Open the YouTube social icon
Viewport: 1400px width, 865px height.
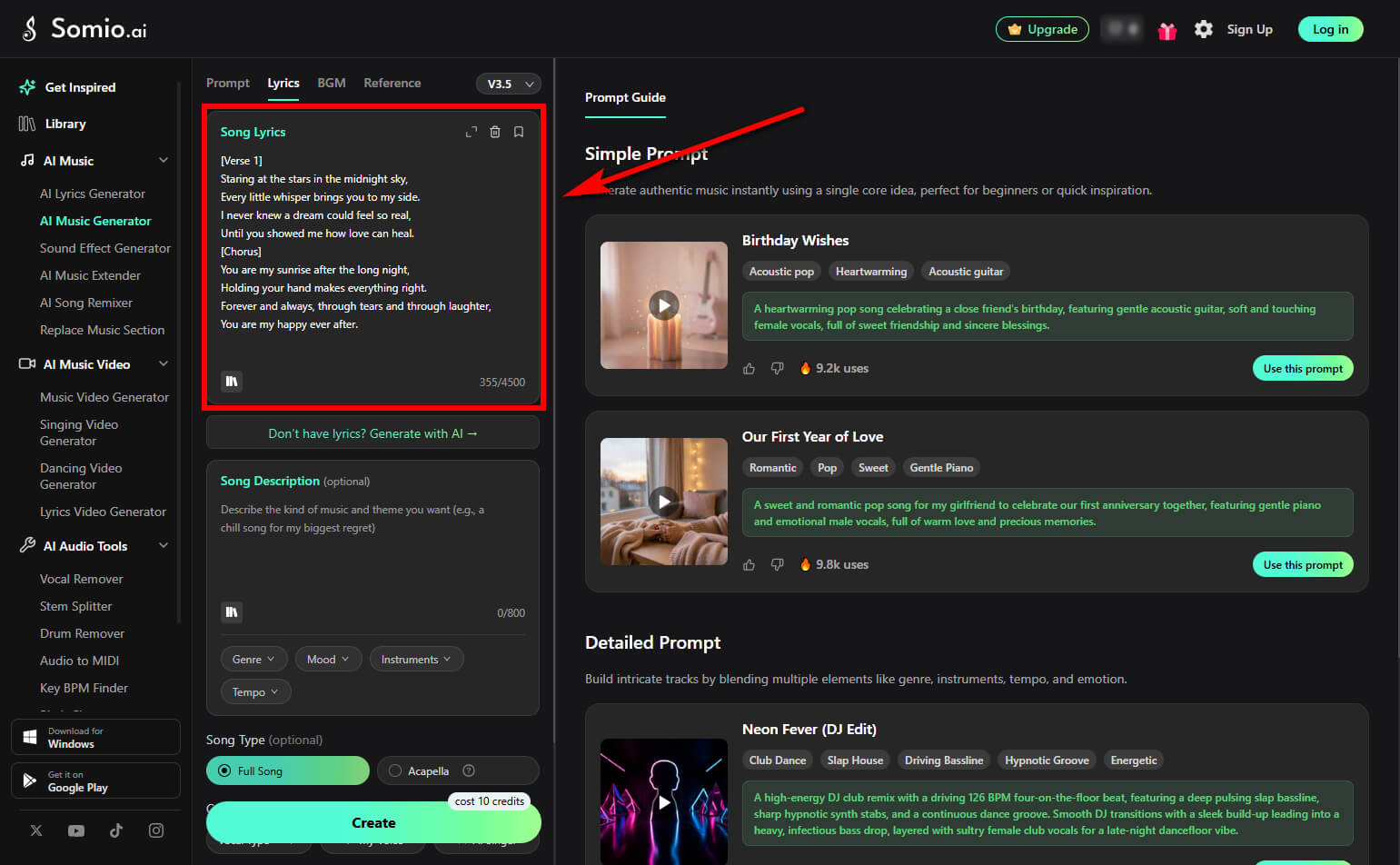point(76,830)
